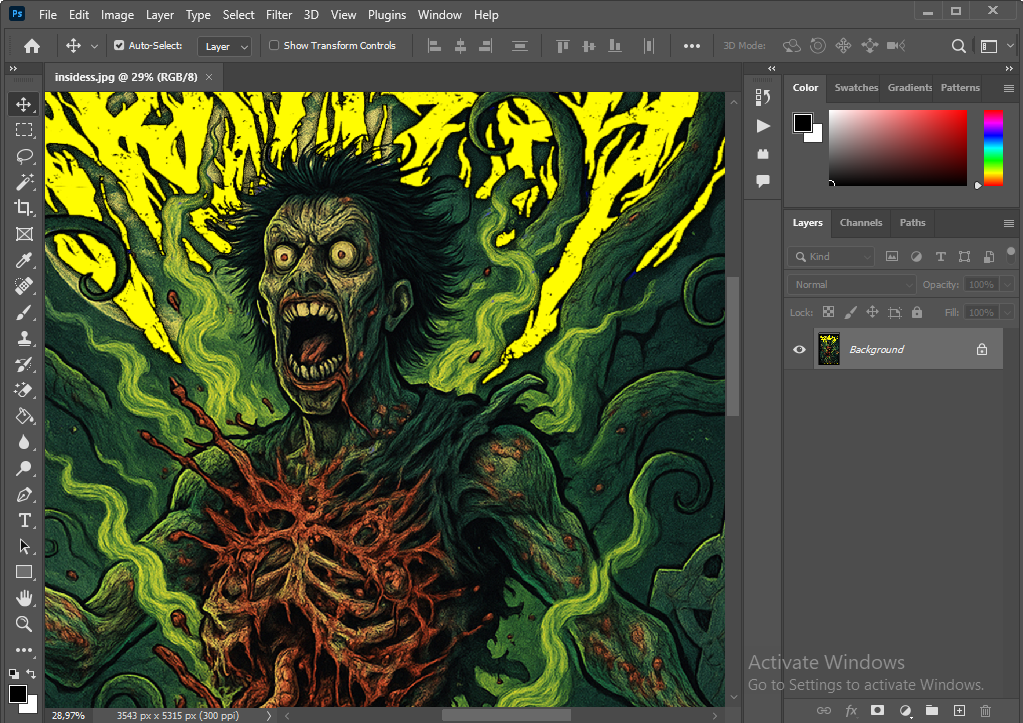This screenshot has width=1023, height=723.
Task: Open the Normal blend mode dropdown
Action: 851,285
